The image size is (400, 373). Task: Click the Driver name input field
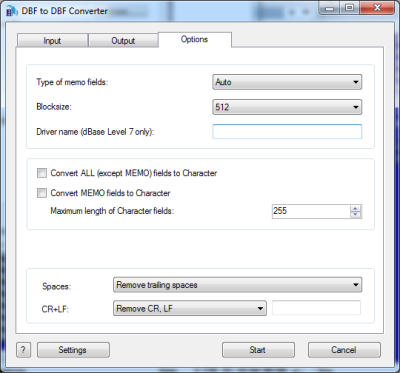[287, 132]
